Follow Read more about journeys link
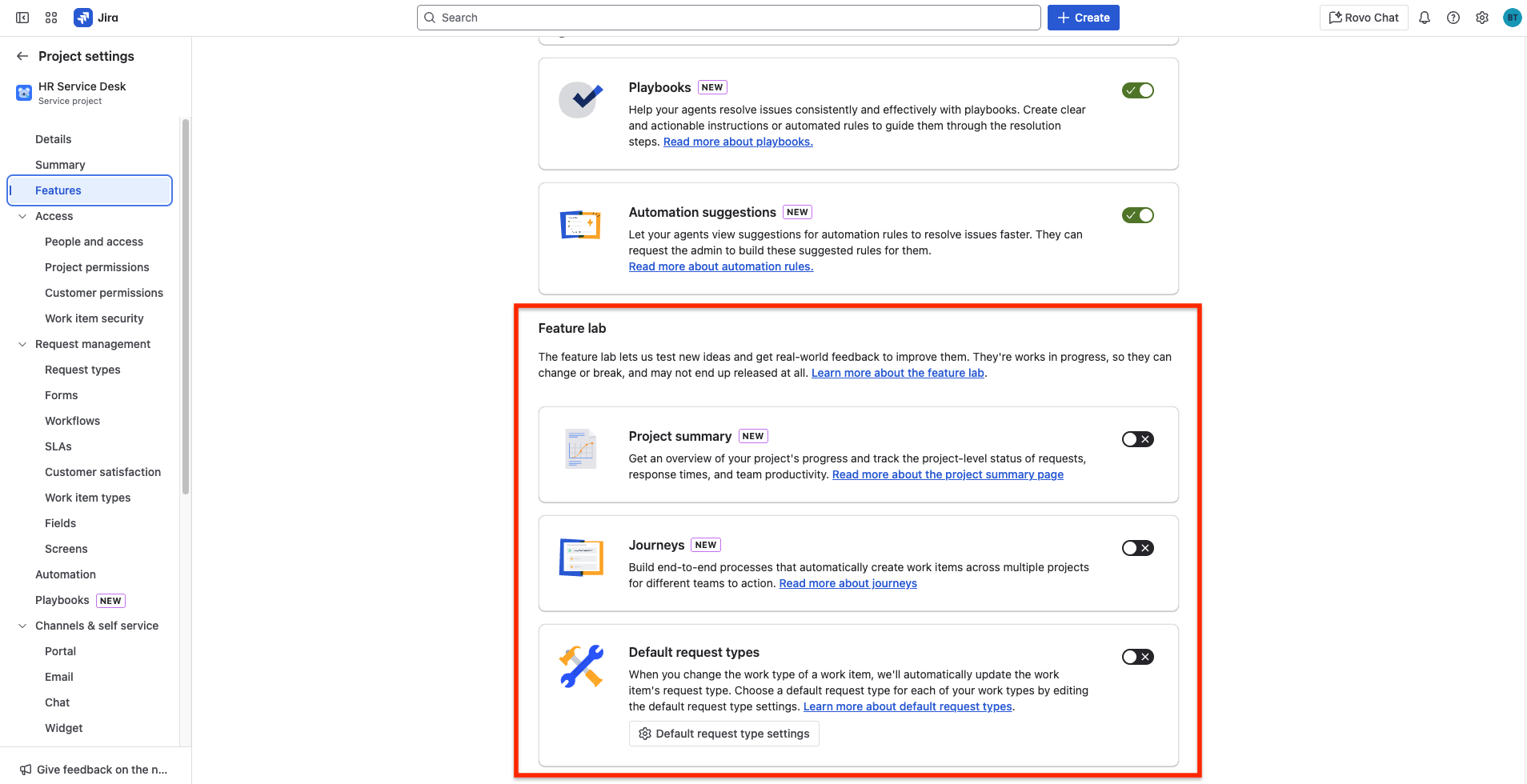Viewport: 1527px width, 784px height. pos(848,583)
